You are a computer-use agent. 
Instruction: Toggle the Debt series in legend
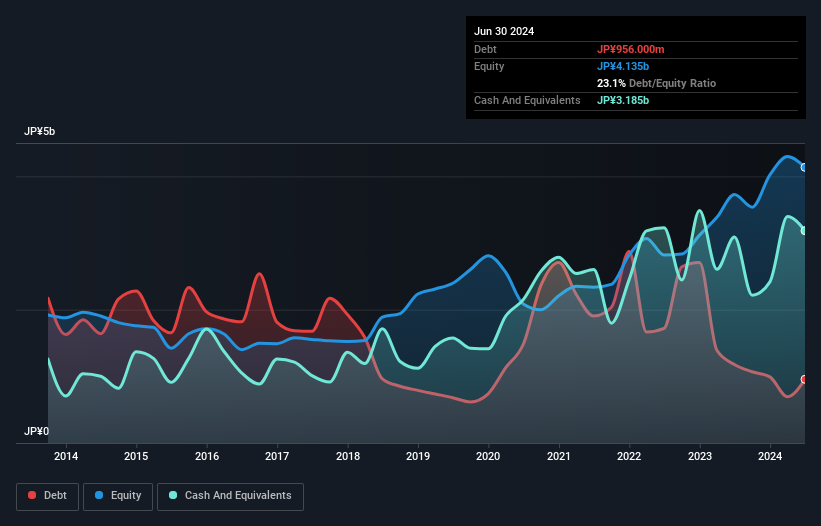[47, 496]
